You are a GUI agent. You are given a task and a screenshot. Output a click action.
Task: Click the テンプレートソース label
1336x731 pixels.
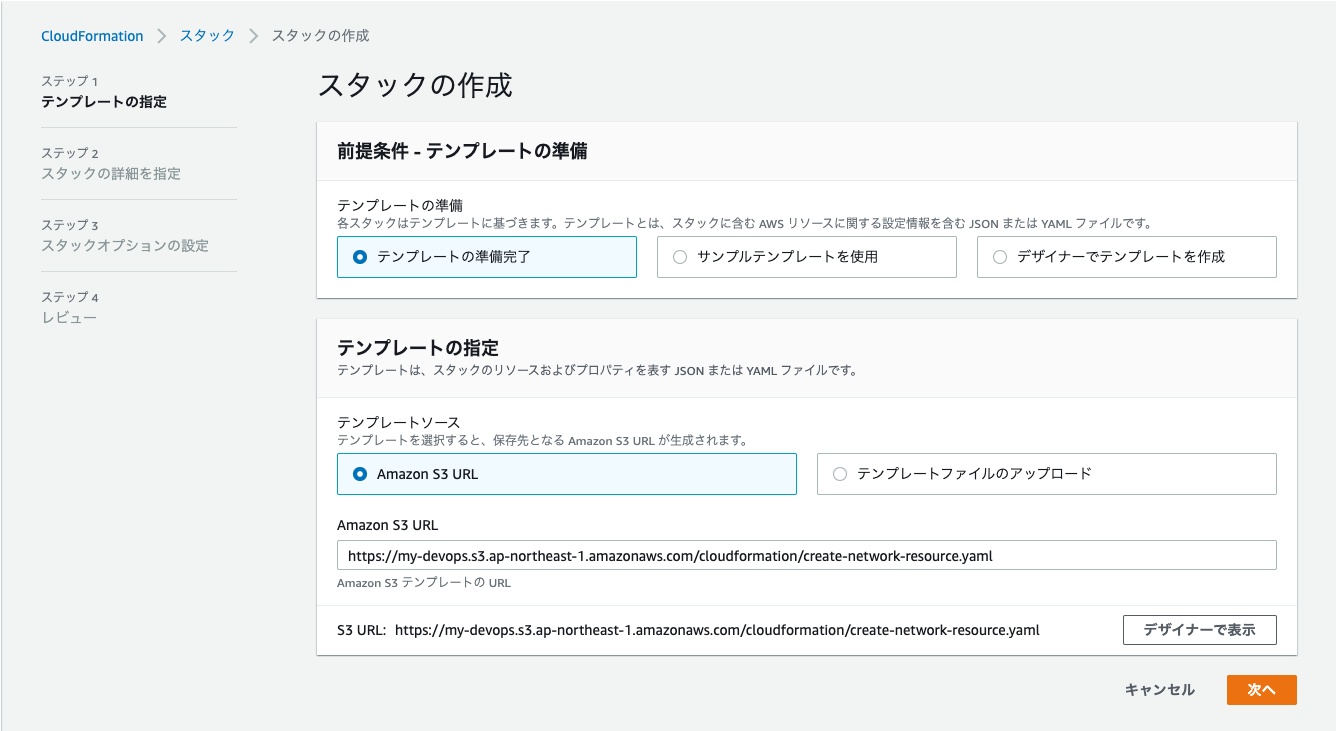pos(399,423)
